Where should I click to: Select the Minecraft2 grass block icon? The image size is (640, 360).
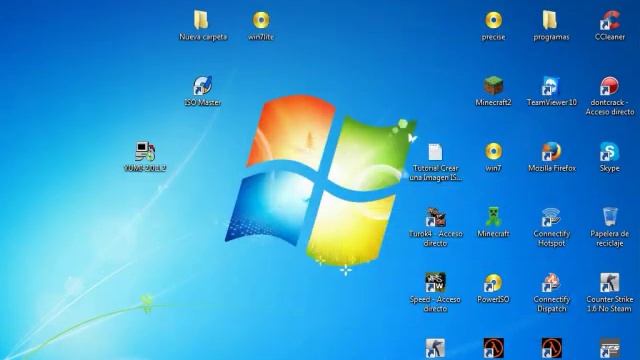pyautogui.click(x=493, y=85)
